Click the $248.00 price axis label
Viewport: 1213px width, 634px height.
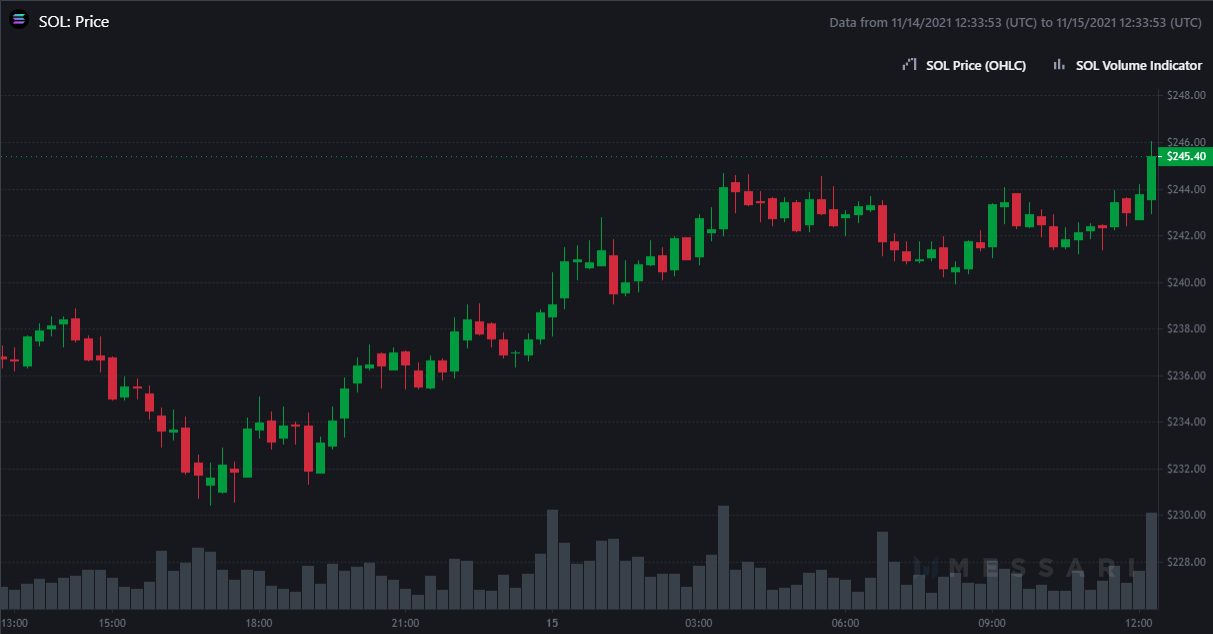pos(1186,95)
